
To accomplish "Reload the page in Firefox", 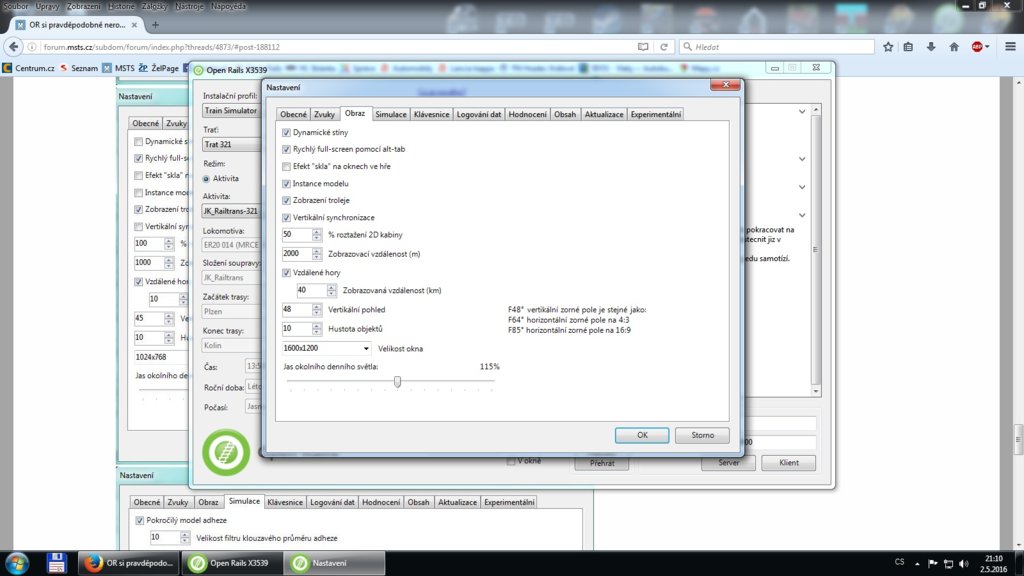I will [664, 47].
